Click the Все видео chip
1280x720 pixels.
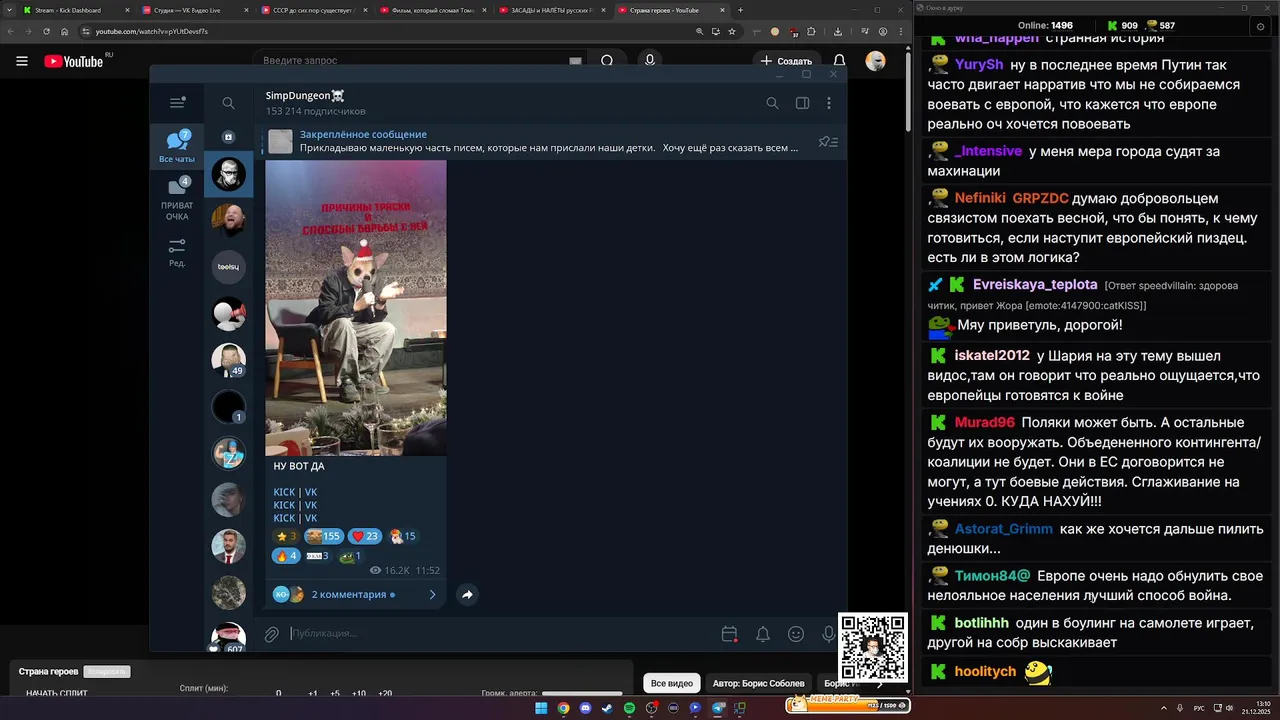[x=672, y=683]
